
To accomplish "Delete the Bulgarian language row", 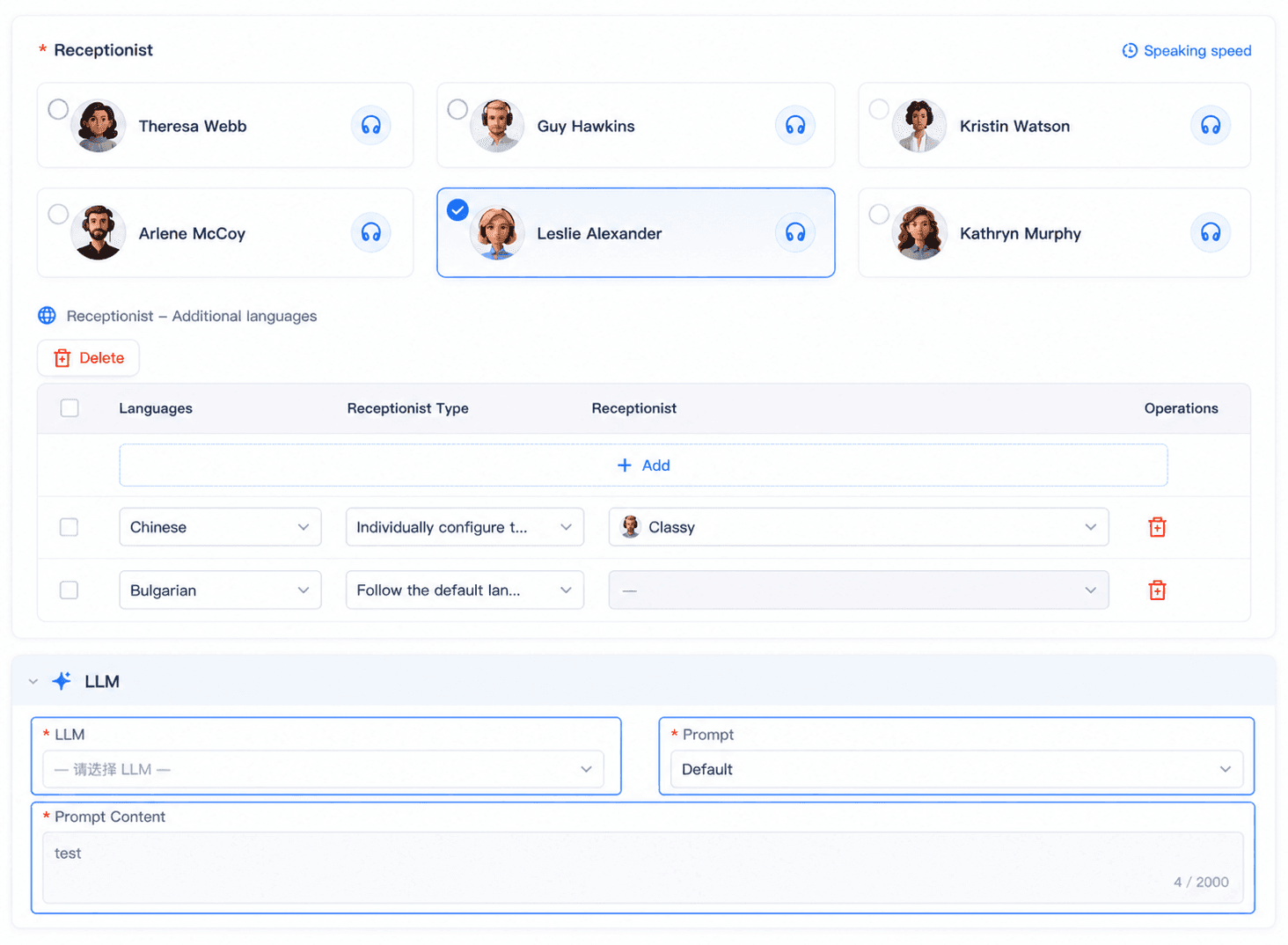I will tap(1157, 590).
